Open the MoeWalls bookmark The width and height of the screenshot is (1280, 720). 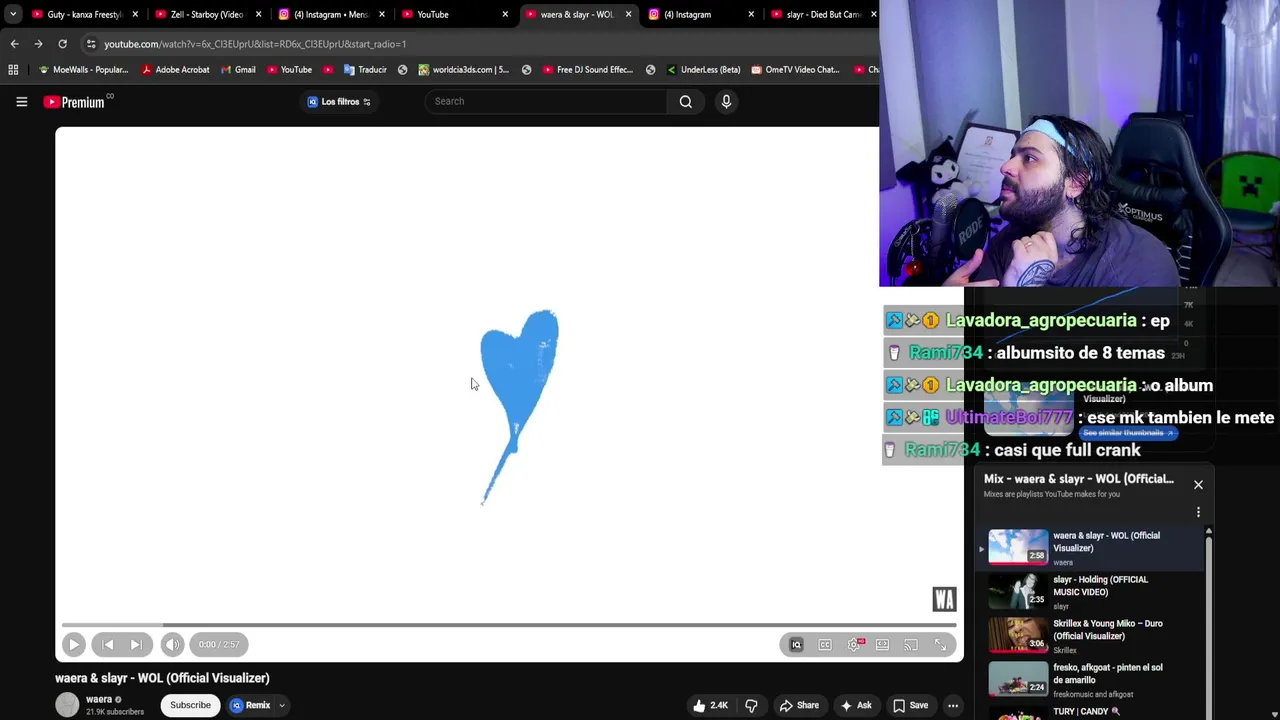pyautogui.click(x=84, y=70)
